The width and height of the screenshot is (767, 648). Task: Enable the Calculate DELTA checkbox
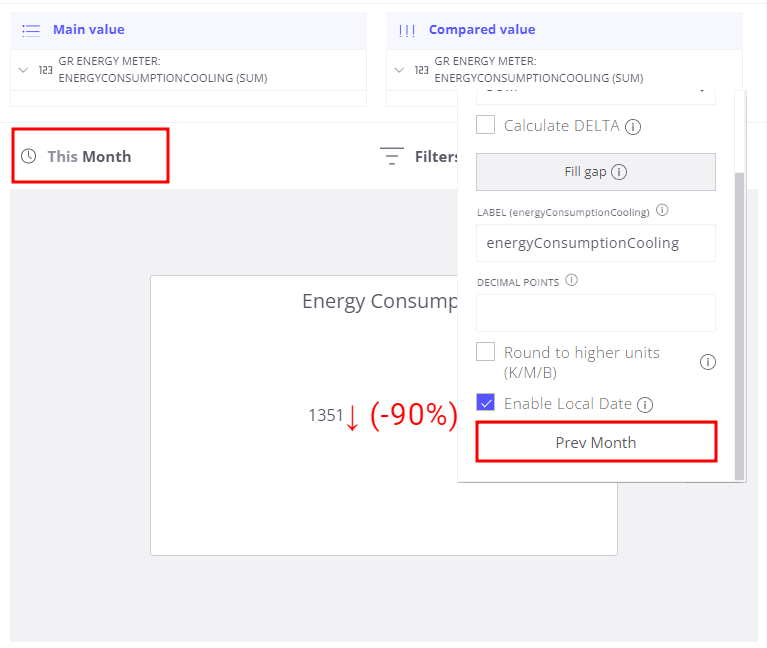485,125
